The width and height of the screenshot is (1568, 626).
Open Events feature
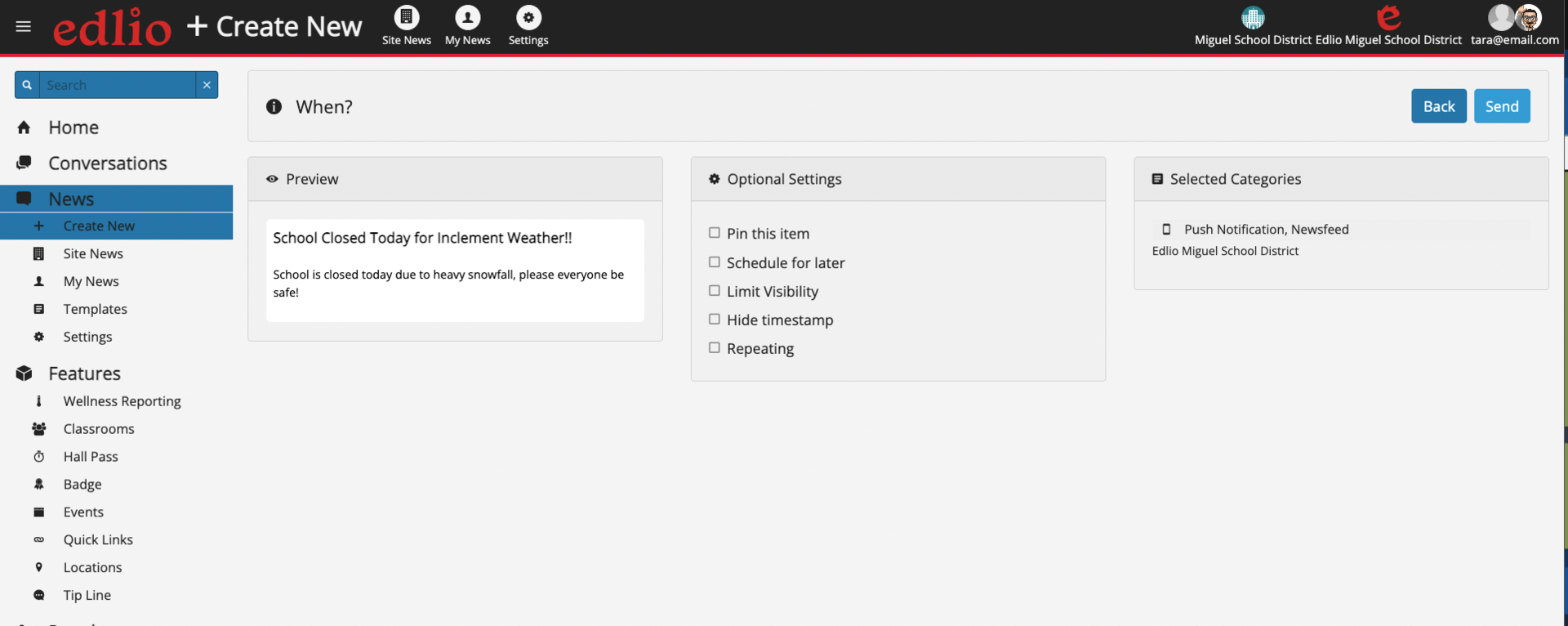click(x=83, y=512)
